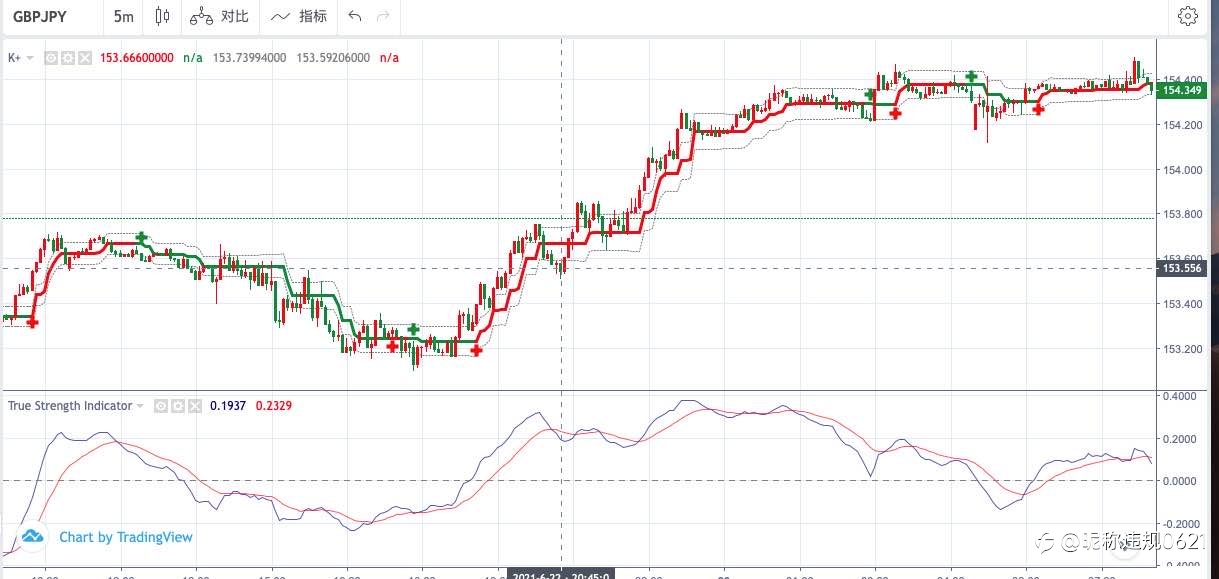Click the K+ value 153.59206000
This screenshot has width=1219, height=579.
(x=333, y=58)
